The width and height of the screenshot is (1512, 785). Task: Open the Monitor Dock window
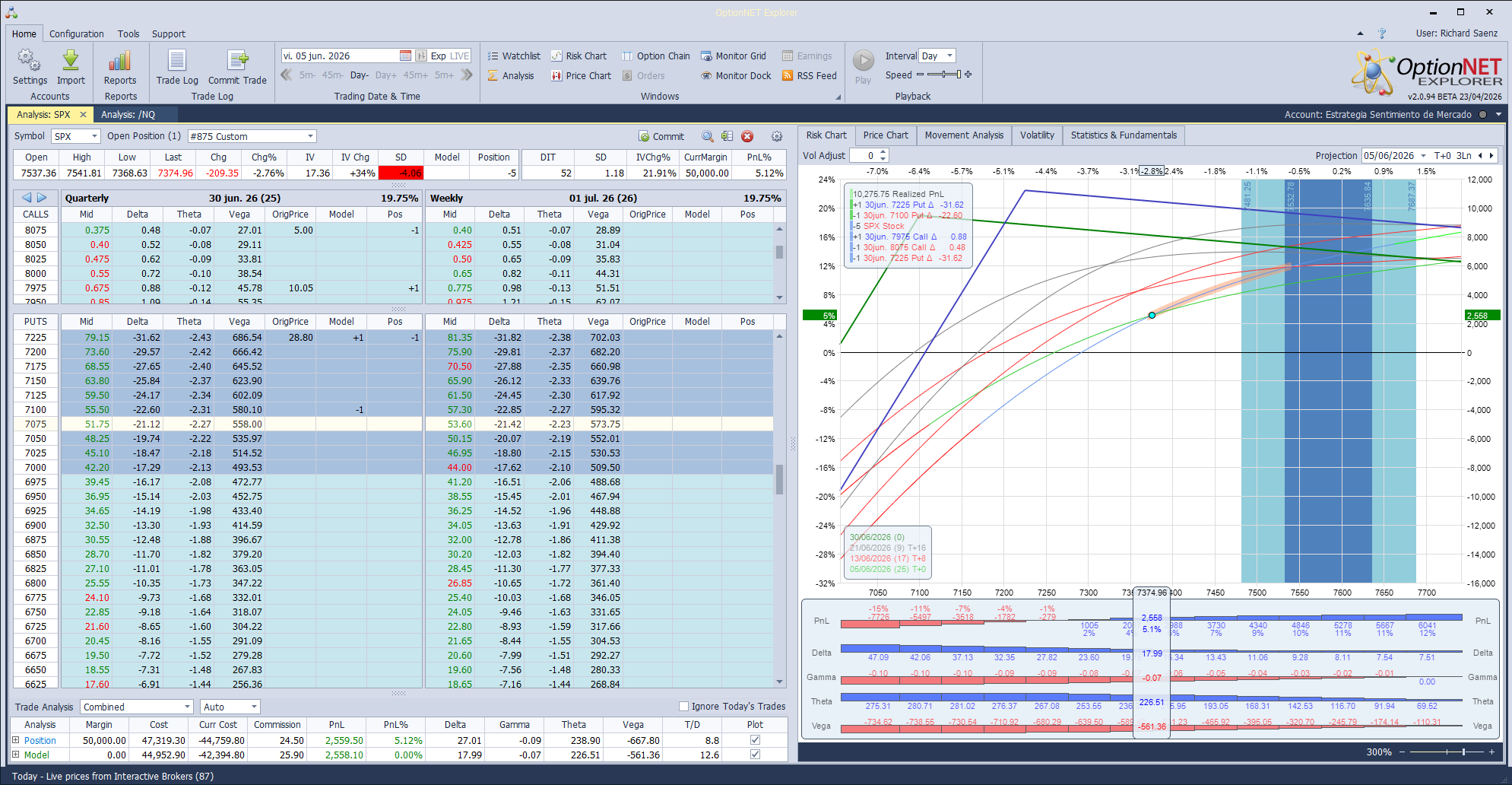[736, 75]
